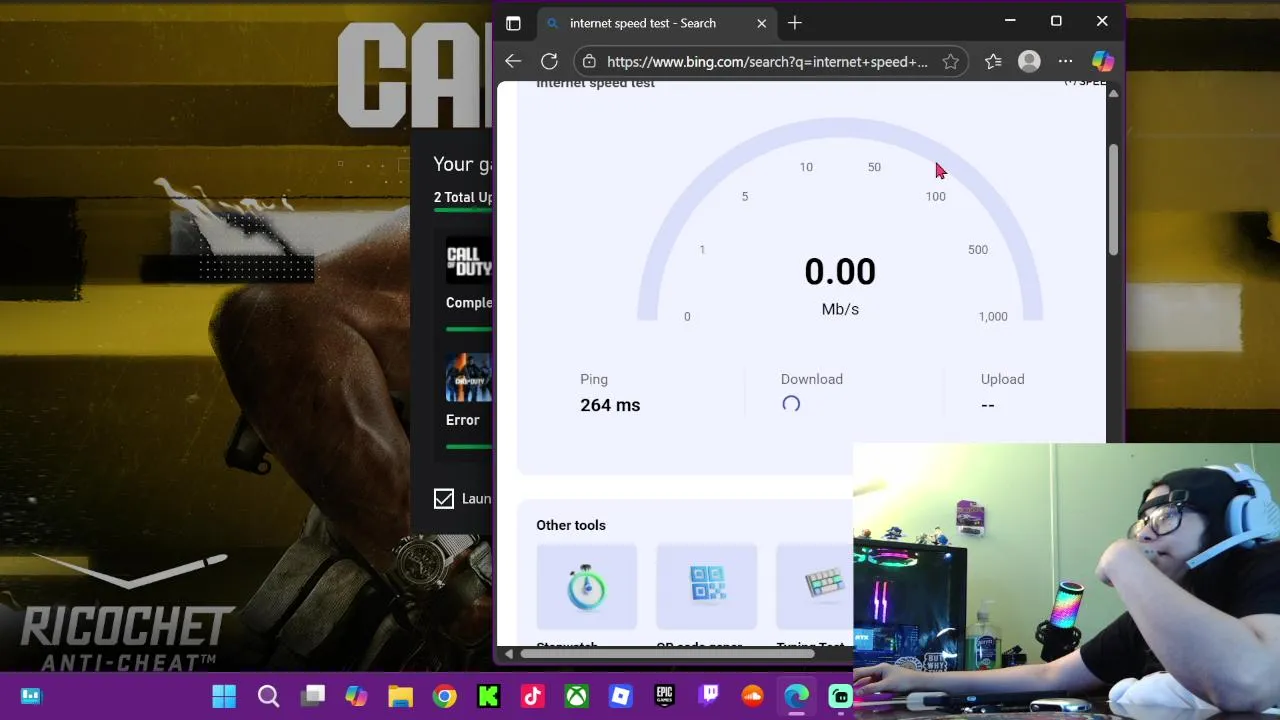This screenshot has width=1280, height=720.
Task: Click 2 Total Updates text in launcher
Action: (463, 197)
